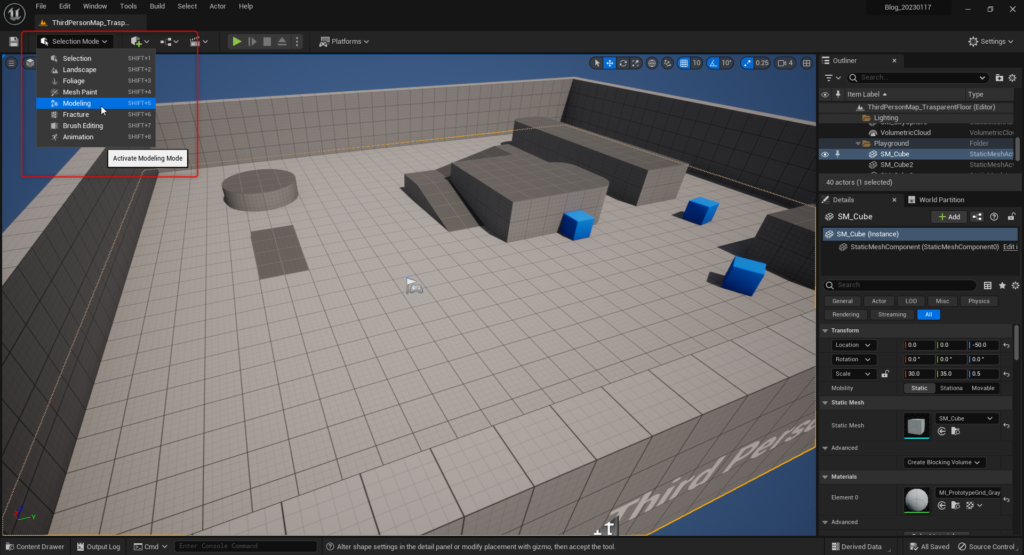This screenshot has width=1024, height=555.
Task: Open the Settings dropdown
Action: tap(991, 41)
